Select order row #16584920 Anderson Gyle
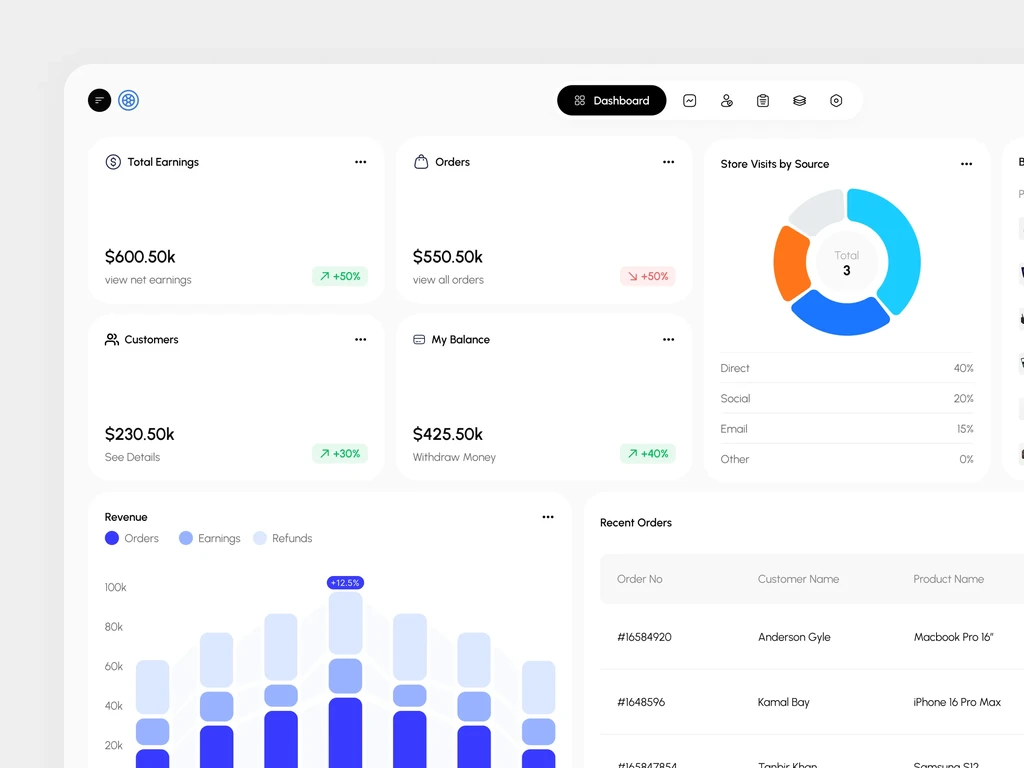The height and width of the screenshot is (768, 1024). click(x=812, y=637)
